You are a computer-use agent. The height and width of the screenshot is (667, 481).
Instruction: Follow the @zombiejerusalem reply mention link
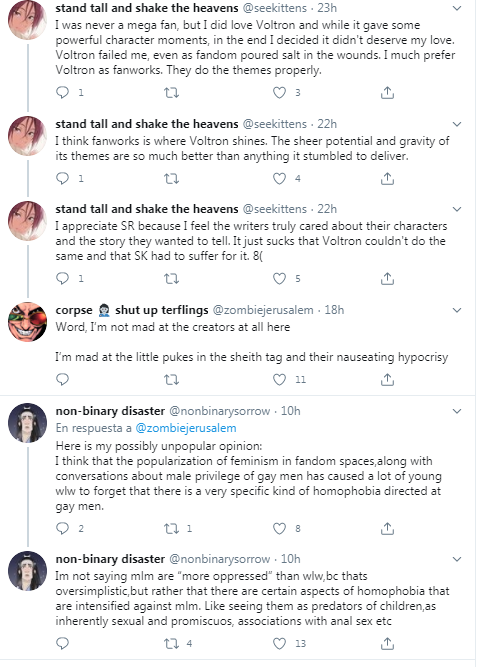pyautogui.click(x=185, y=428)
